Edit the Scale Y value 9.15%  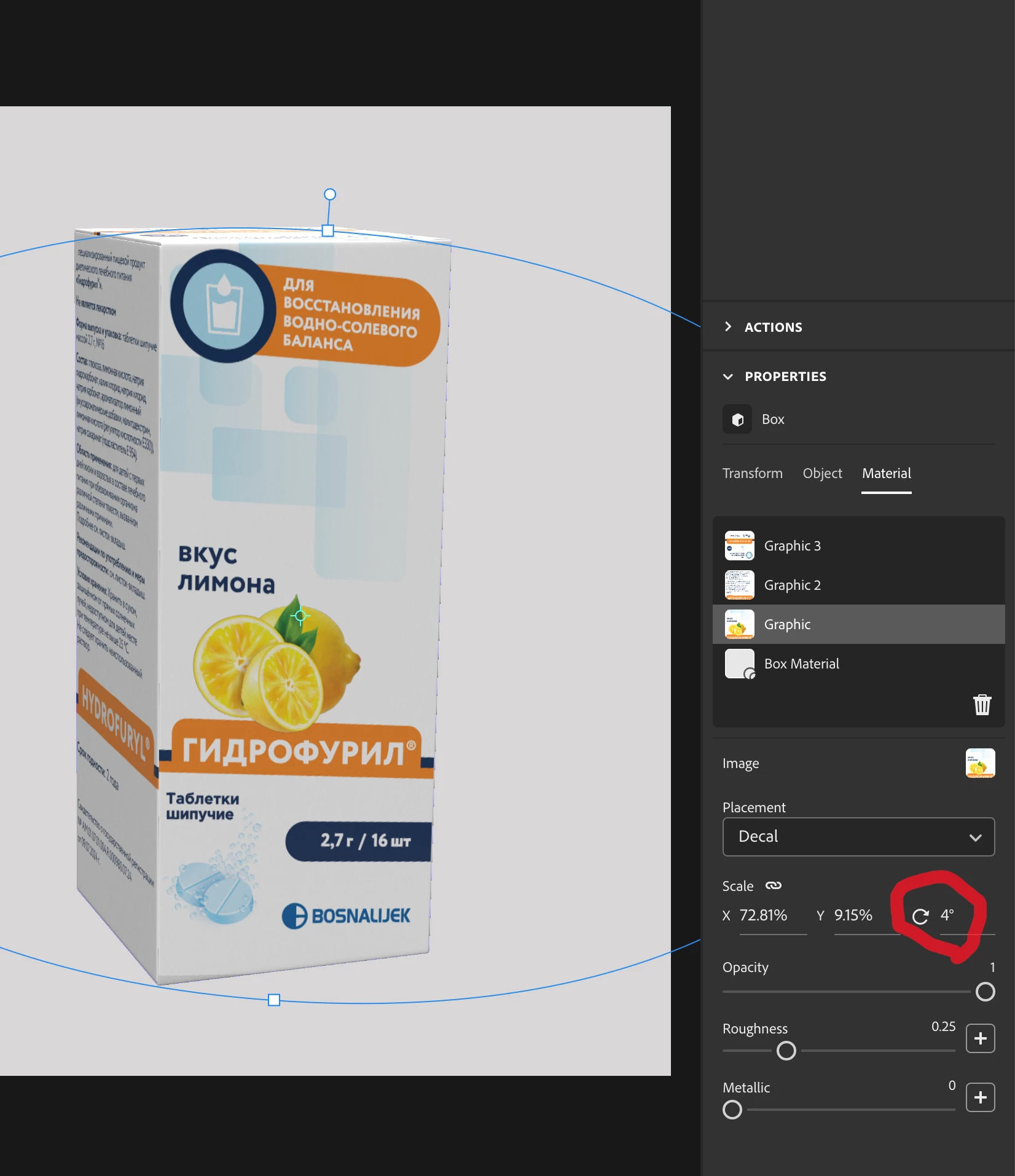coord(867,915)
